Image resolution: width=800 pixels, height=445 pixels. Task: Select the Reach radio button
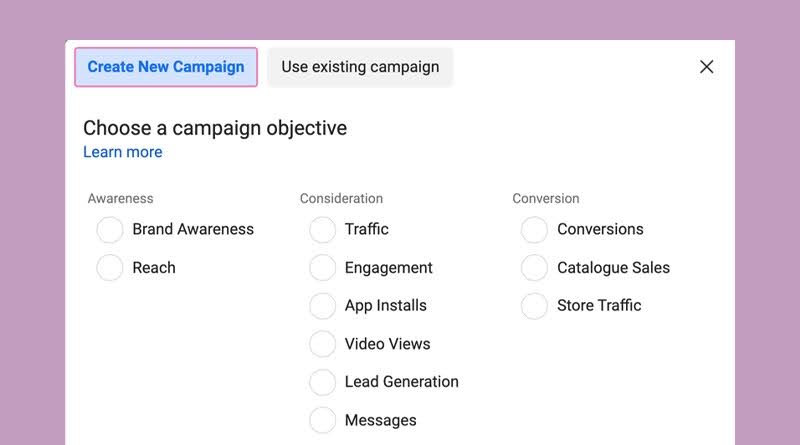(x=110, y=268)
